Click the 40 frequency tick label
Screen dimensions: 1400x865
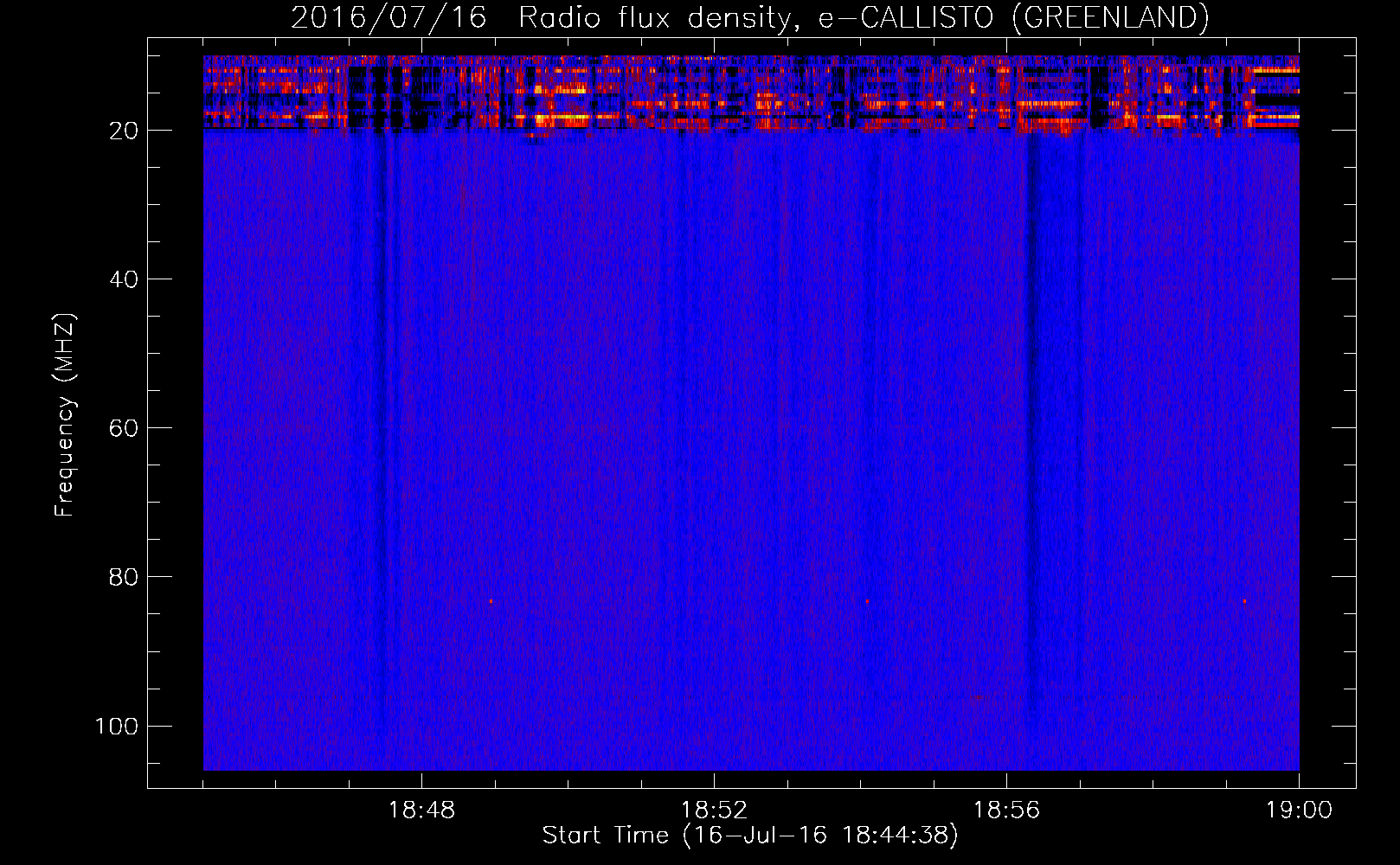[x=124, y=279]
